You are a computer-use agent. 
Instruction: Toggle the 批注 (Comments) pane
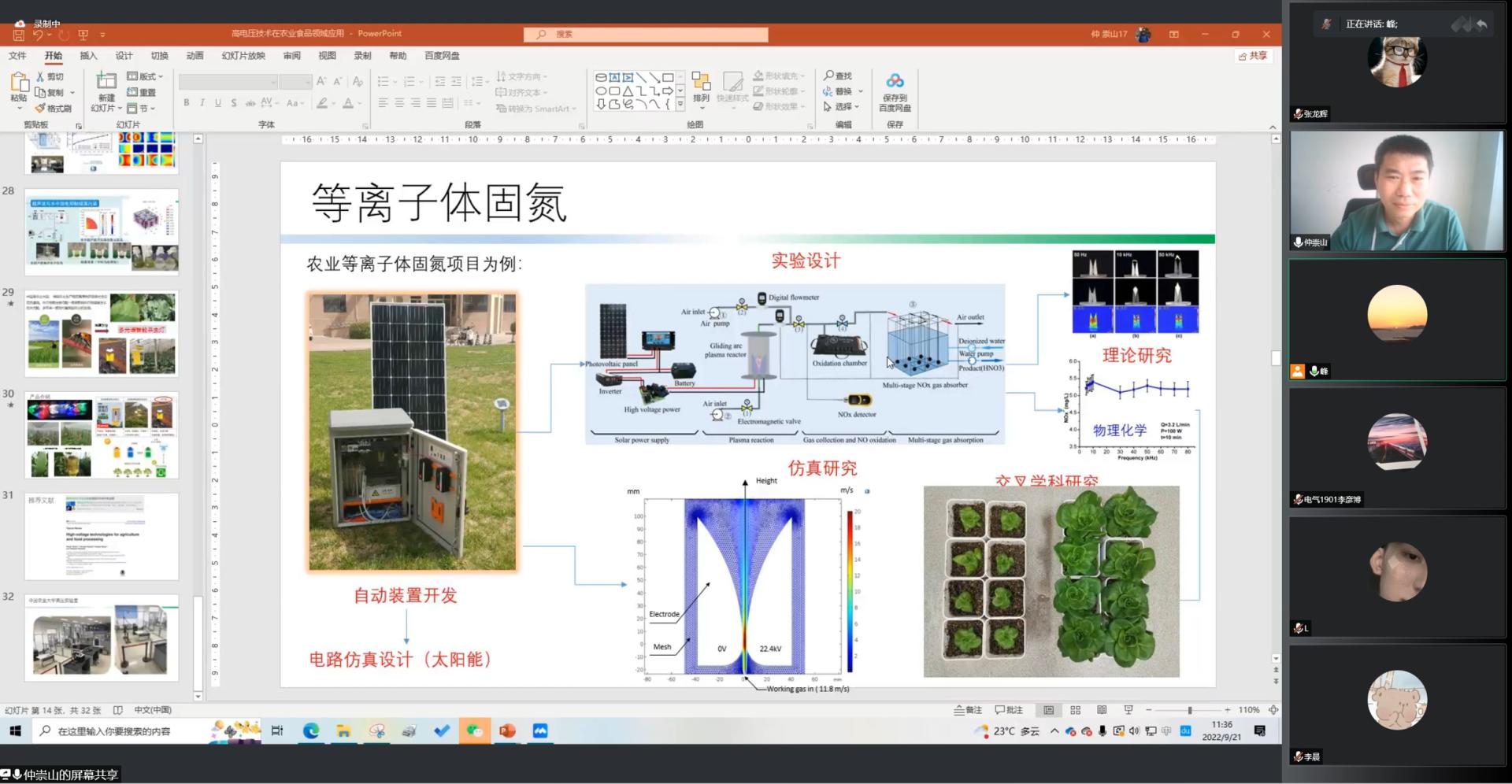(x=1009, y=710)
